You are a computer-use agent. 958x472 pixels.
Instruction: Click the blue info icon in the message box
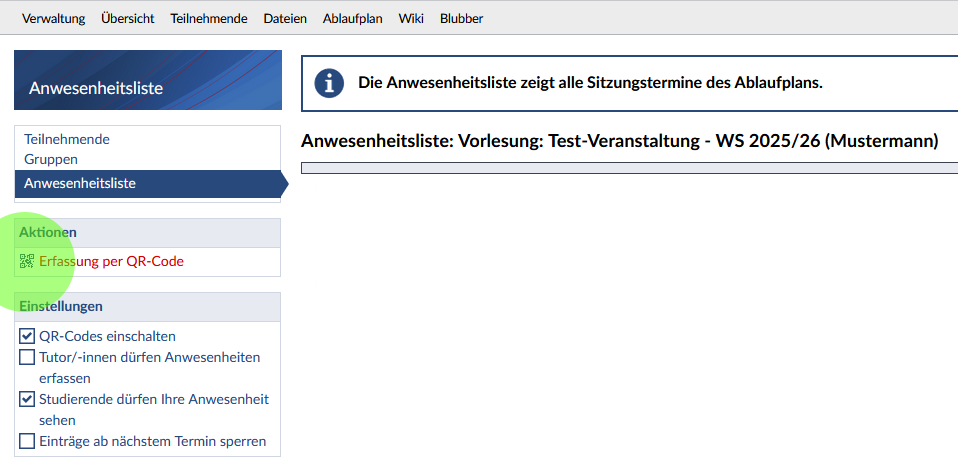(329, 83)
